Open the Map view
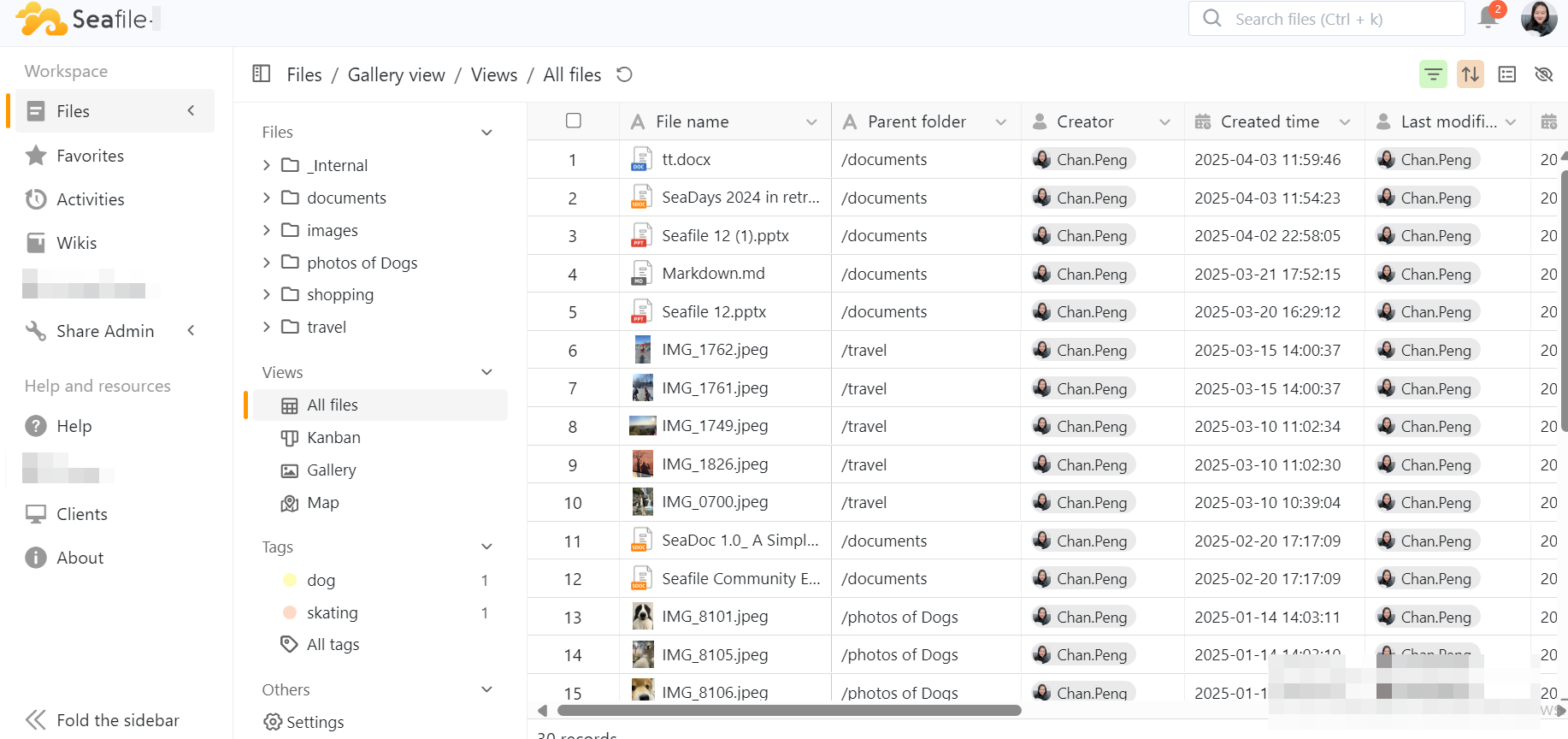1568x739 pixels. [x=322, y=503]
